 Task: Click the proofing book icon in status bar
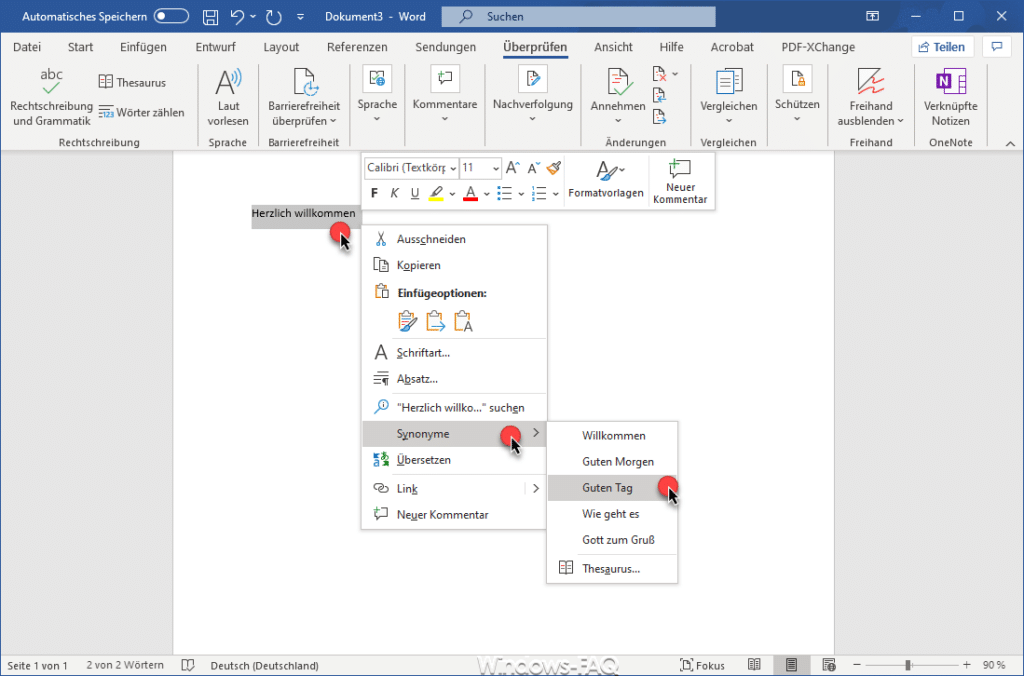click(x=188, y=665)
